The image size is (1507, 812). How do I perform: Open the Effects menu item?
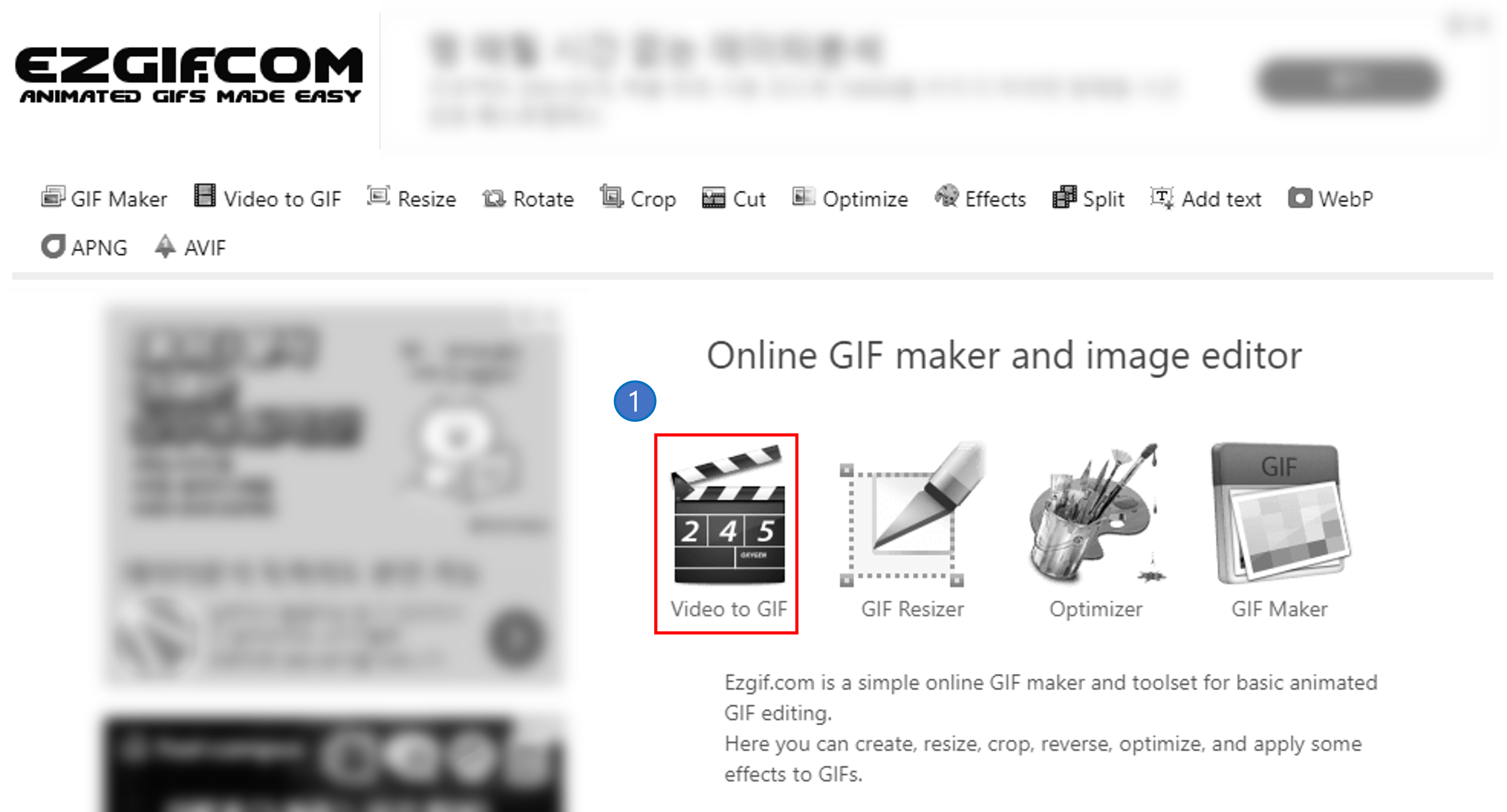(x=980, y=199)
